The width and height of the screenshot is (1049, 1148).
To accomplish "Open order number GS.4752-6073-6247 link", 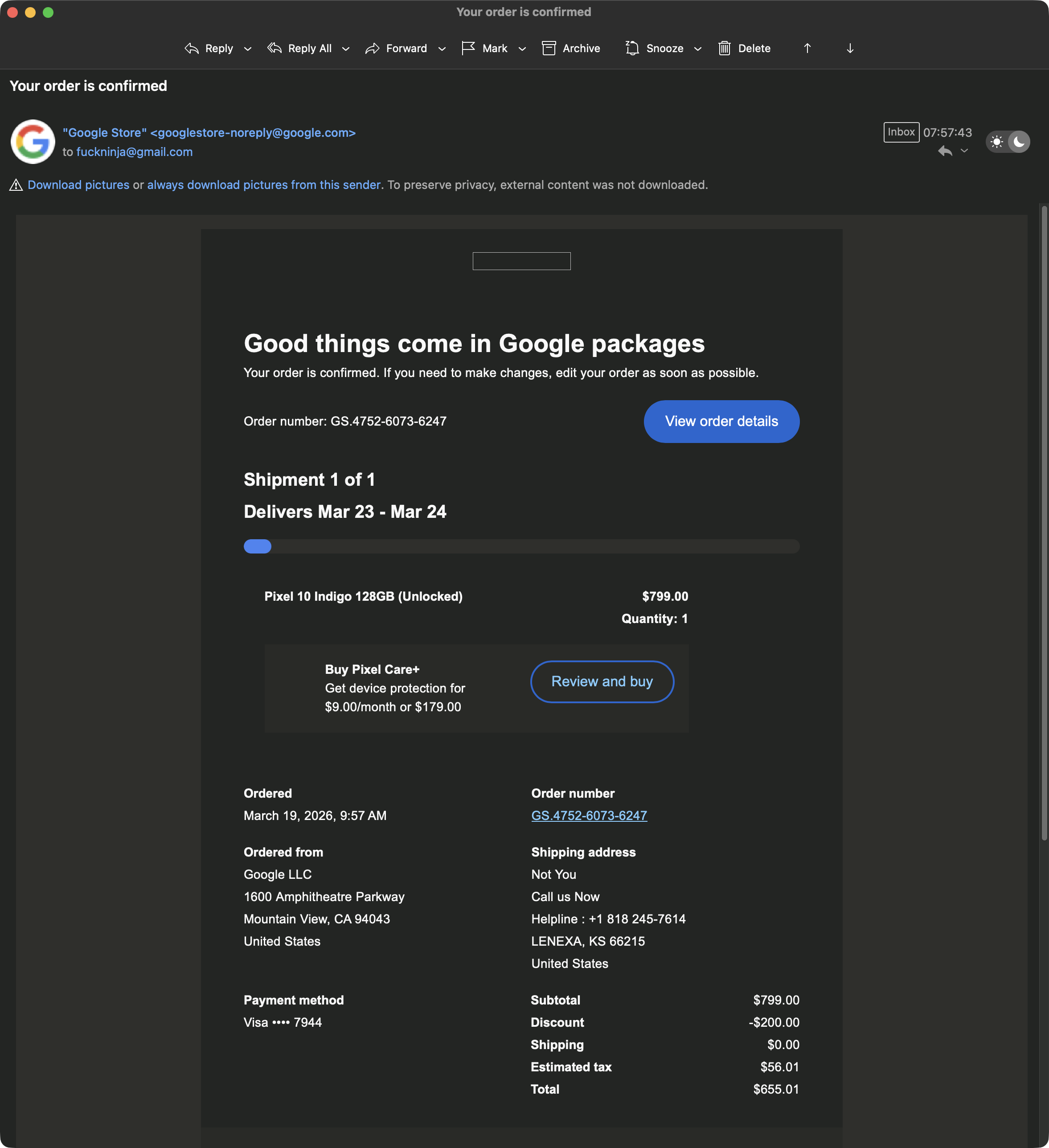I will click(x=589, y=816).
